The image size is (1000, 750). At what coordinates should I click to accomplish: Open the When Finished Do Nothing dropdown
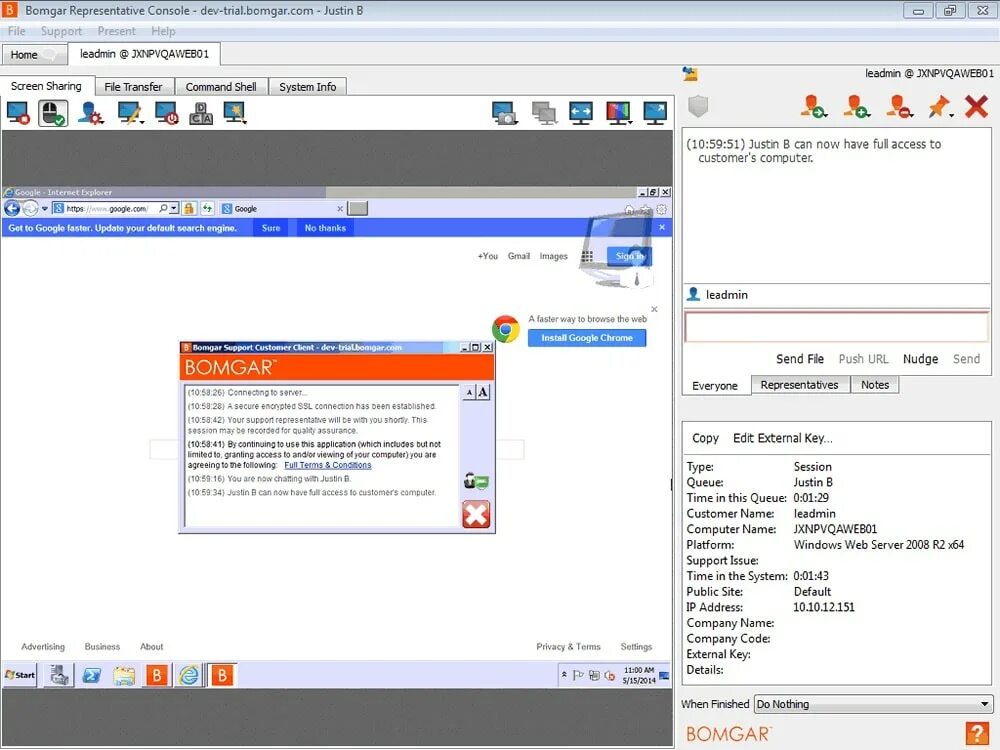click(873, 704)
